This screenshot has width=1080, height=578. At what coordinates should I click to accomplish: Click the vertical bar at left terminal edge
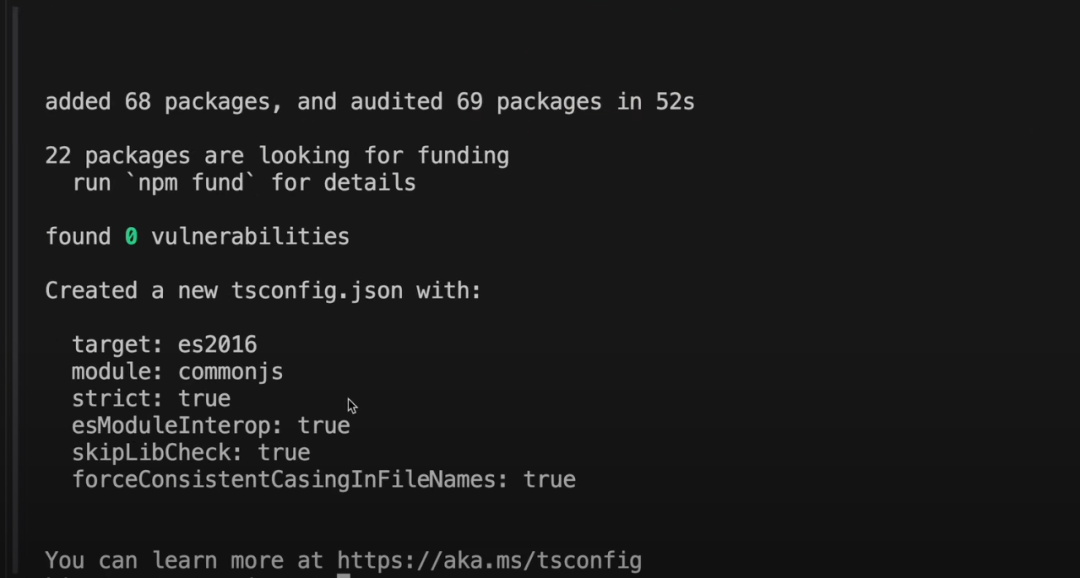(14, 290)
